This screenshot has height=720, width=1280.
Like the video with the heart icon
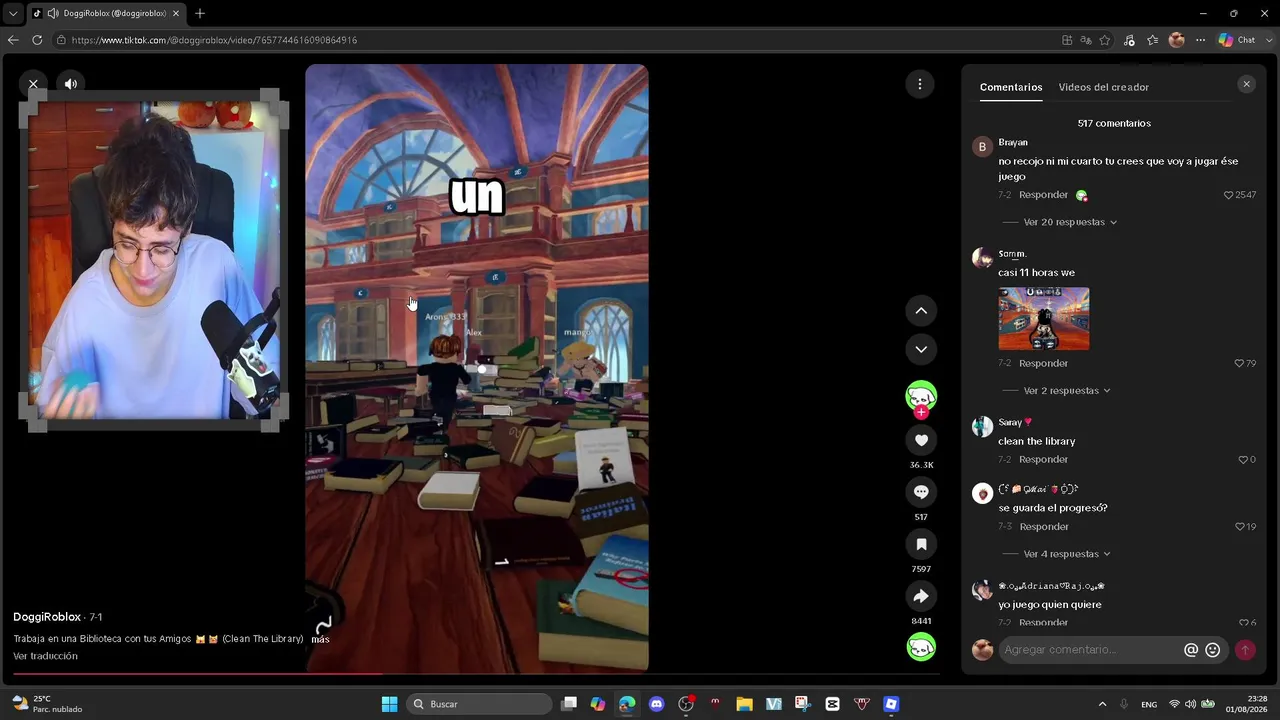click(x=921, y=440)
